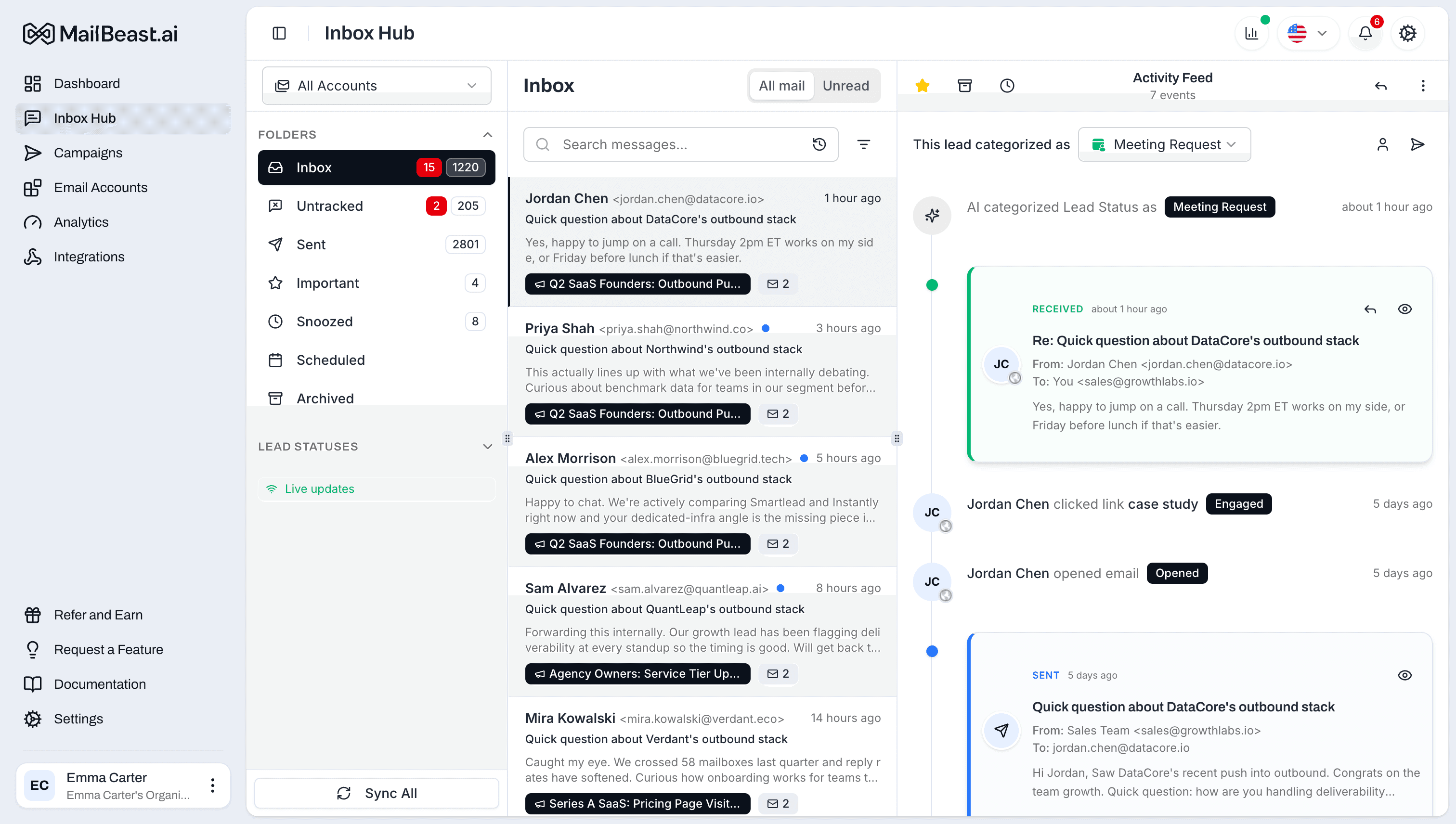
Task: Change the lead status from Meeting Request
Action: point(1164,144)
